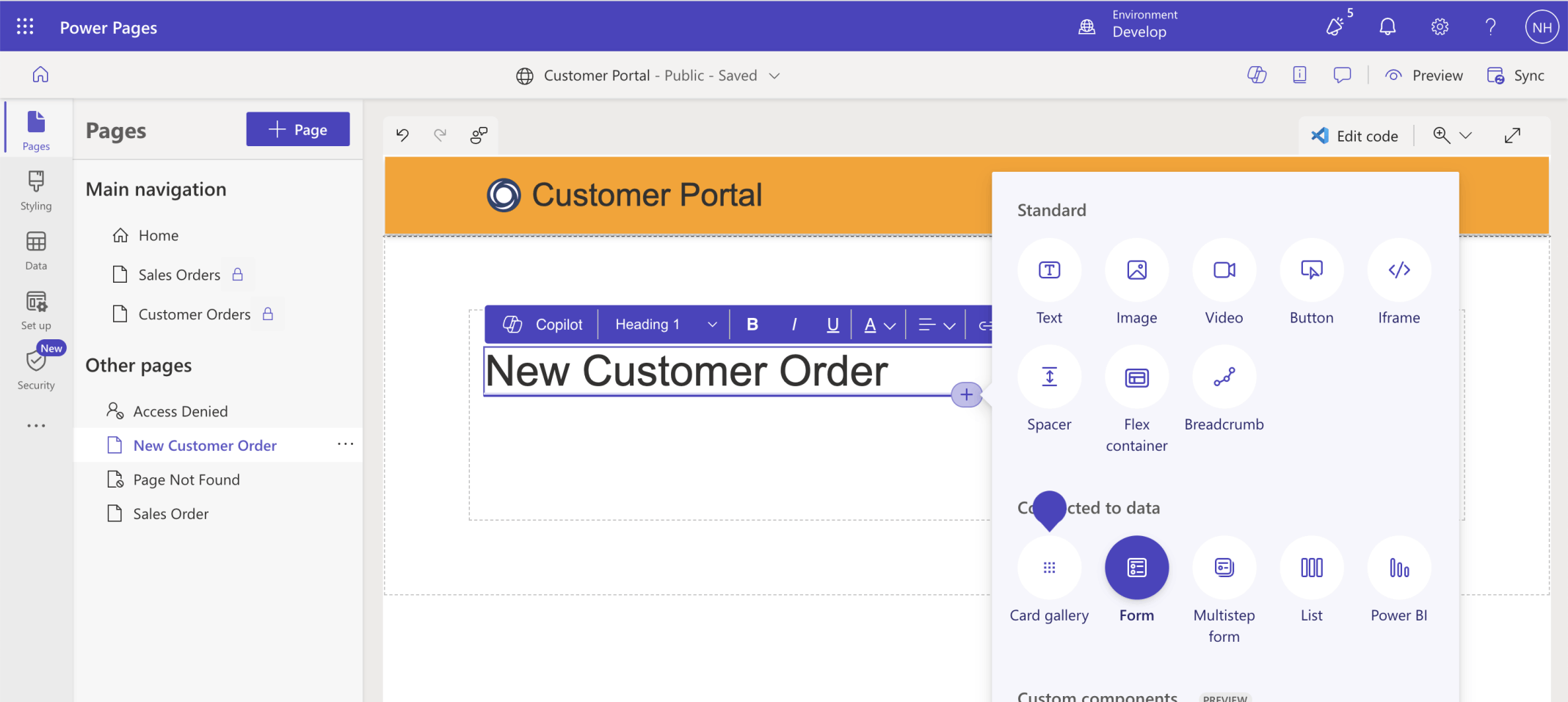This screenshot has height=702, width=1568.
Task: Open the tablet preview icon
Action: click(1299, 75)
